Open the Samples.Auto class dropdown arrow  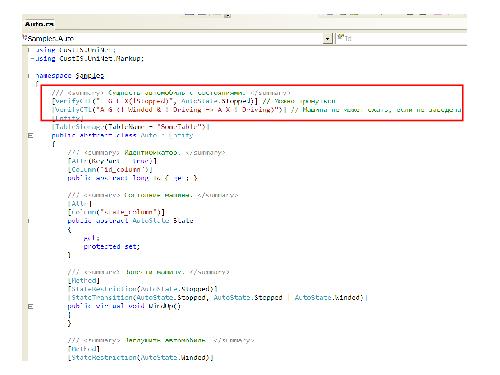pos(328,39)
